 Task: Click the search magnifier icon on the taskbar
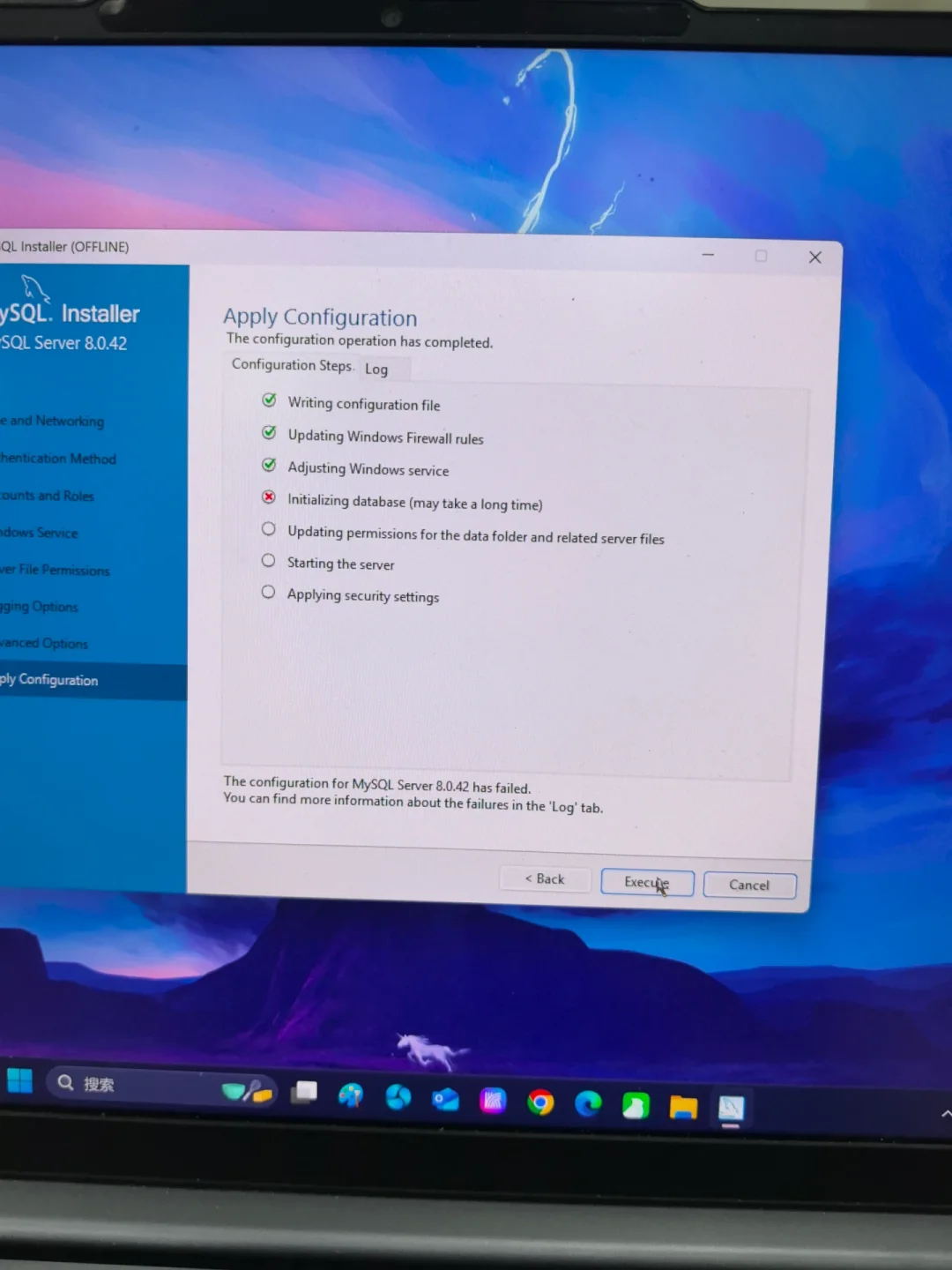coord(65,1082)
